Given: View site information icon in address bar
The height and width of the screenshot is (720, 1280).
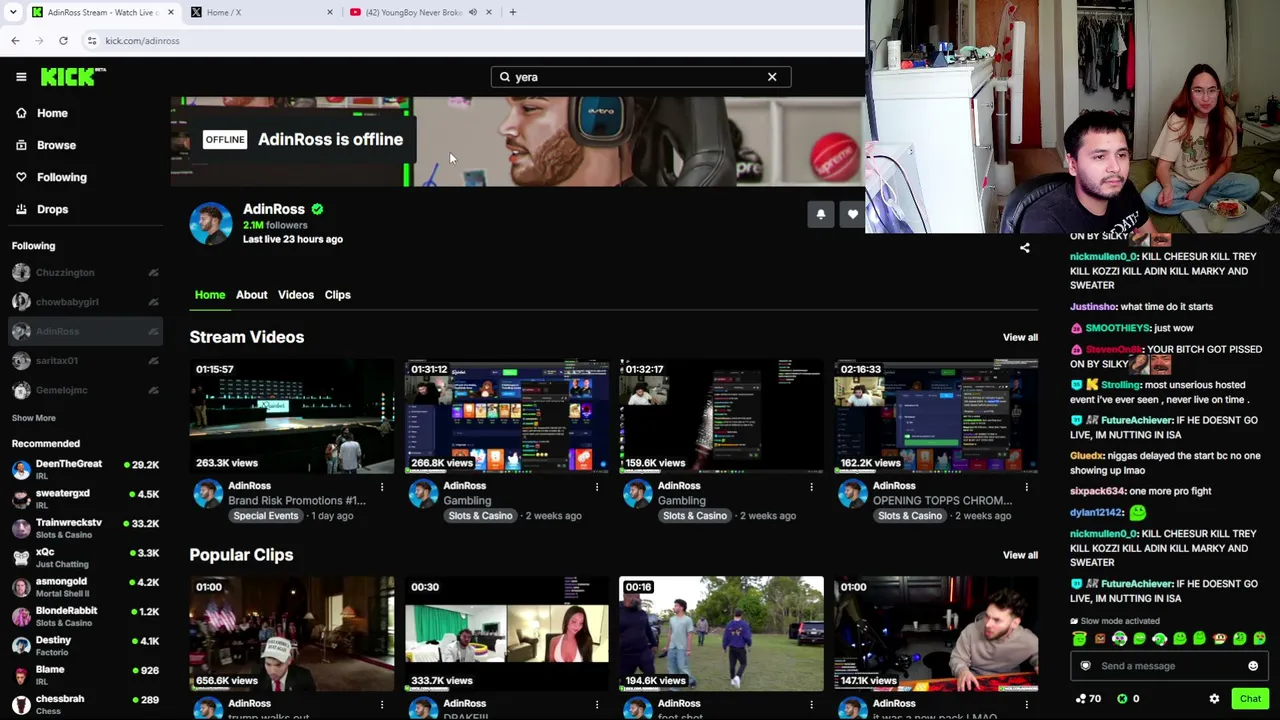Looking at the screenshot, I should (x=92, y=41).
